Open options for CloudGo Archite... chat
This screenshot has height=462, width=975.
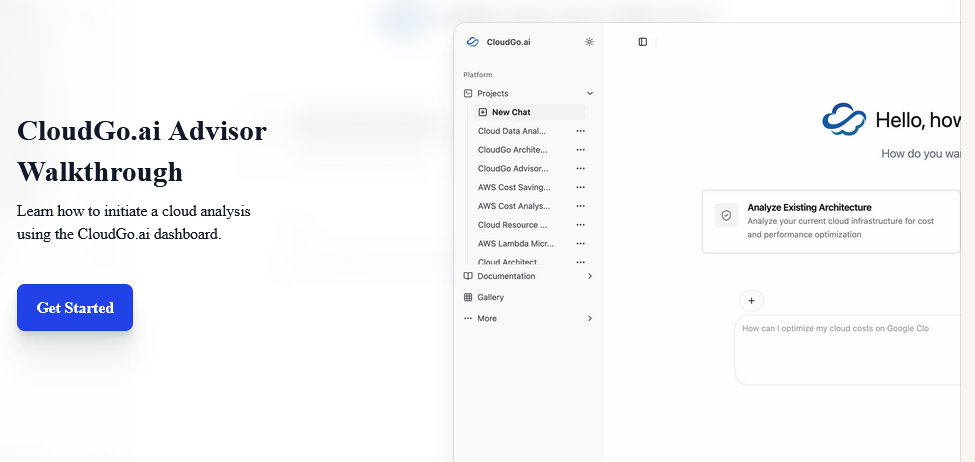[581, 150]
